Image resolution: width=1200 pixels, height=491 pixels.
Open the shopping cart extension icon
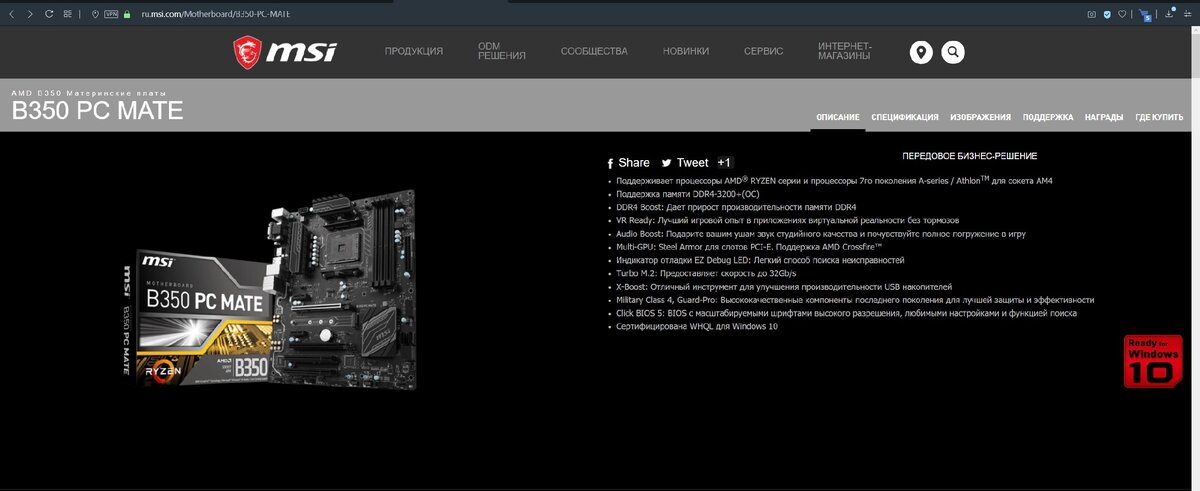coord(1146,15)
